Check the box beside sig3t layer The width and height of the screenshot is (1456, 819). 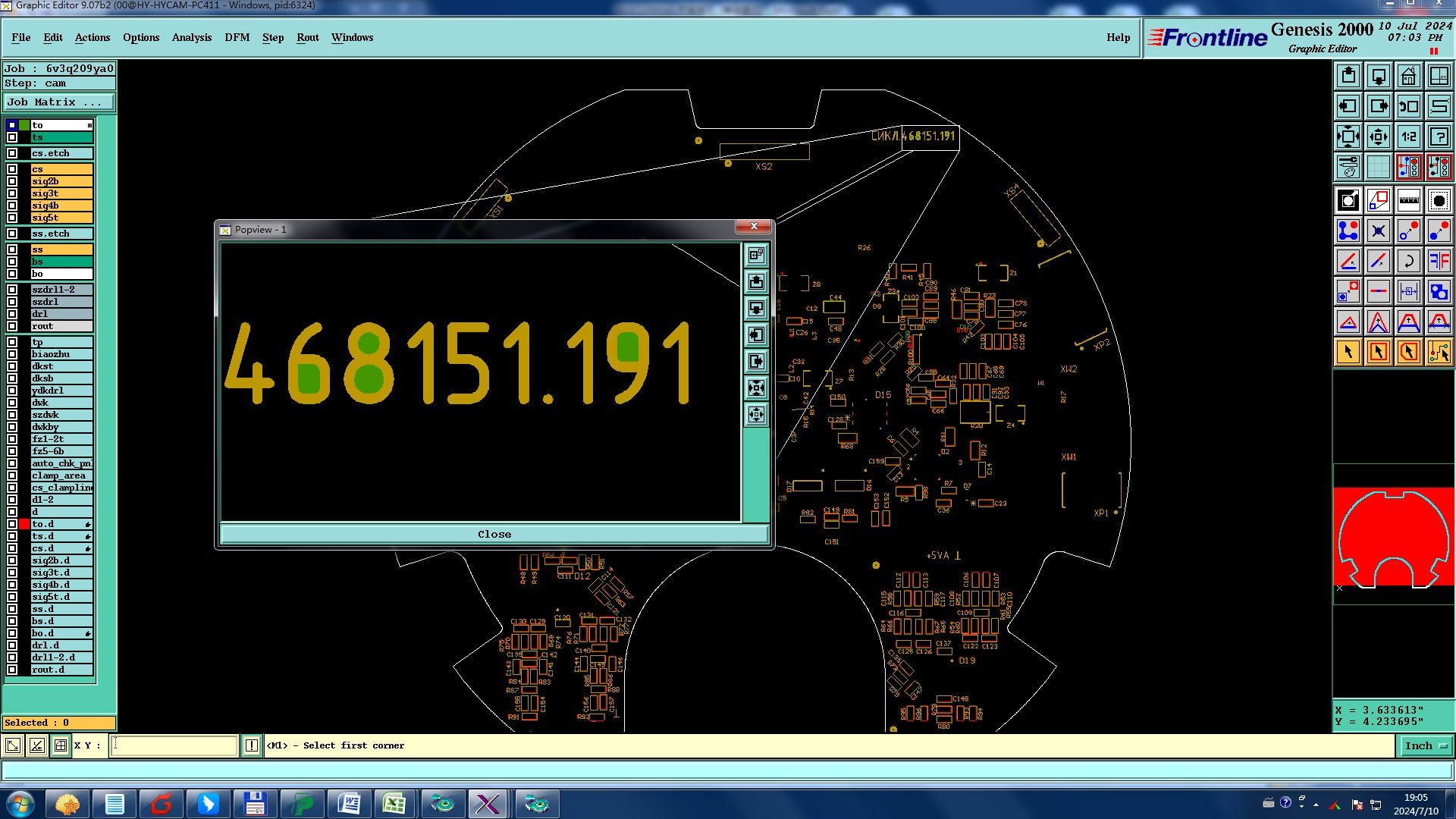[12, 193]
